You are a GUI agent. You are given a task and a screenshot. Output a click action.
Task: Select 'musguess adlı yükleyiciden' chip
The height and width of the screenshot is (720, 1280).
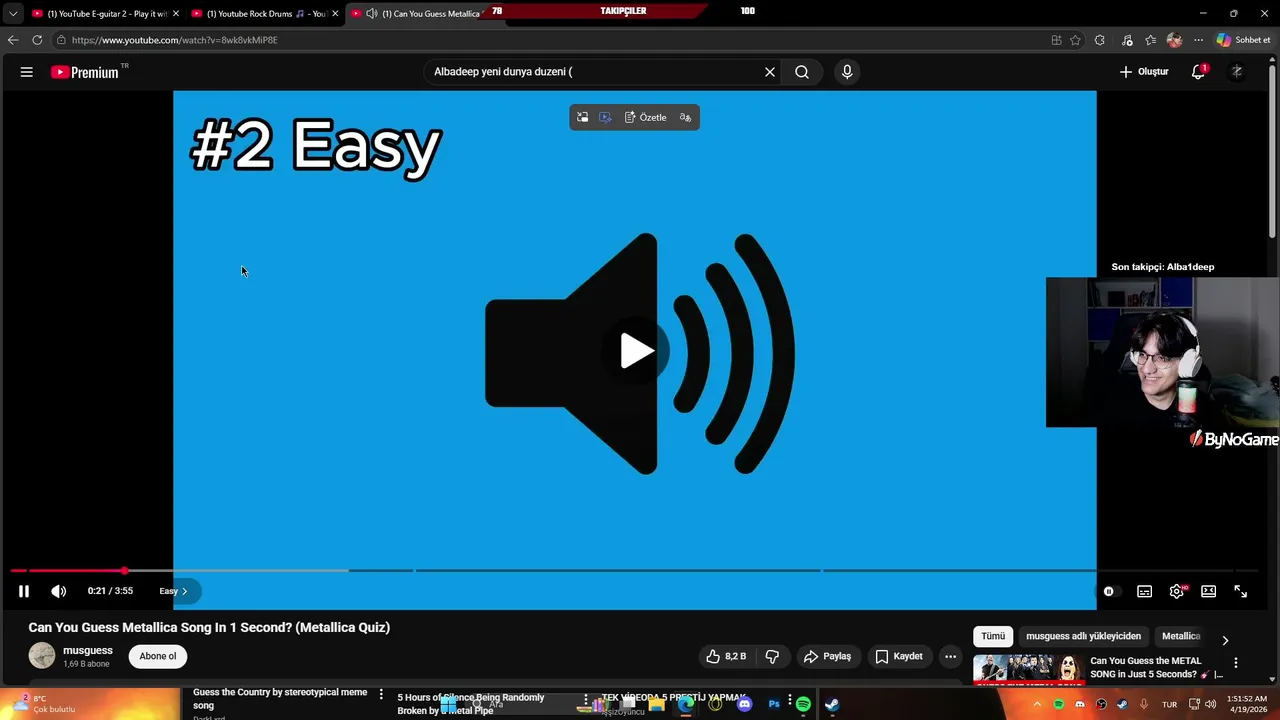pos(1083,636)
